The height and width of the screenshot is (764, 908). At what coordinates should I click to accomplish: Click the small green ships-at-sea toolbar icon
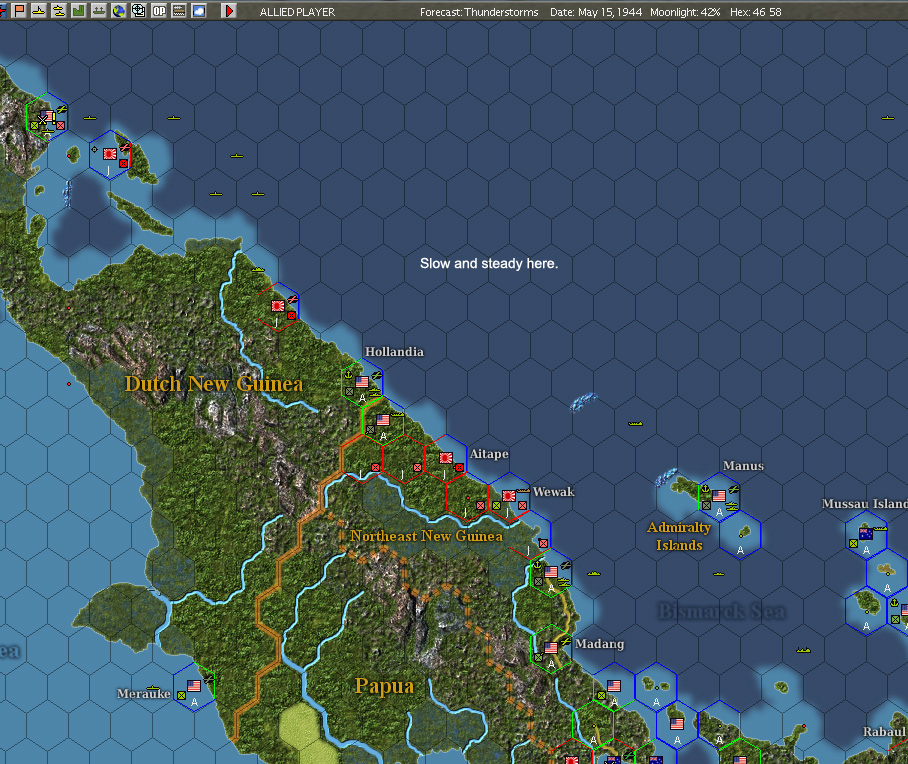(99, 10)
